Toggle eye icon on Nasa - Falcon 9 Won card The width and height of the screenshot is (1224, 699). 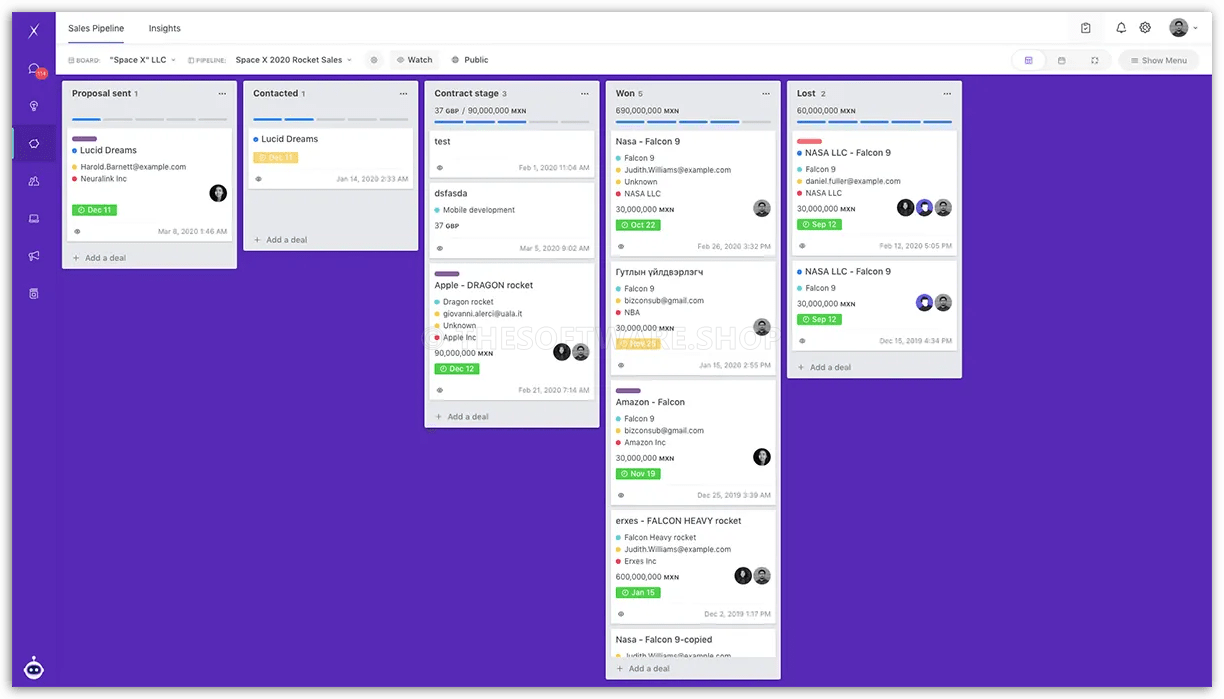click(x=621, y=246)
